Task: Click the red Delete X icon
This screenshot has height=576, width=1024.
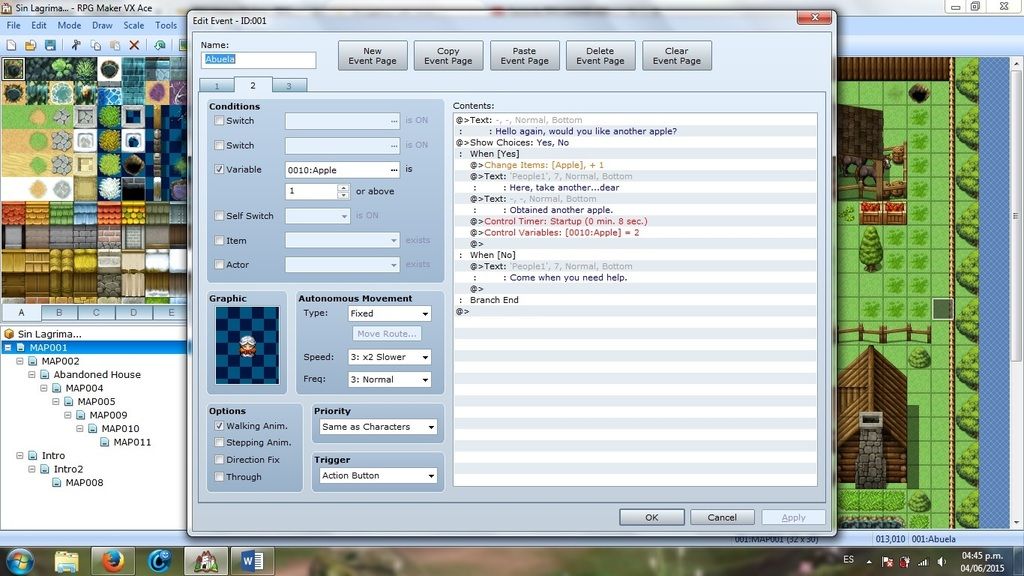Action: tap(134, 45)
